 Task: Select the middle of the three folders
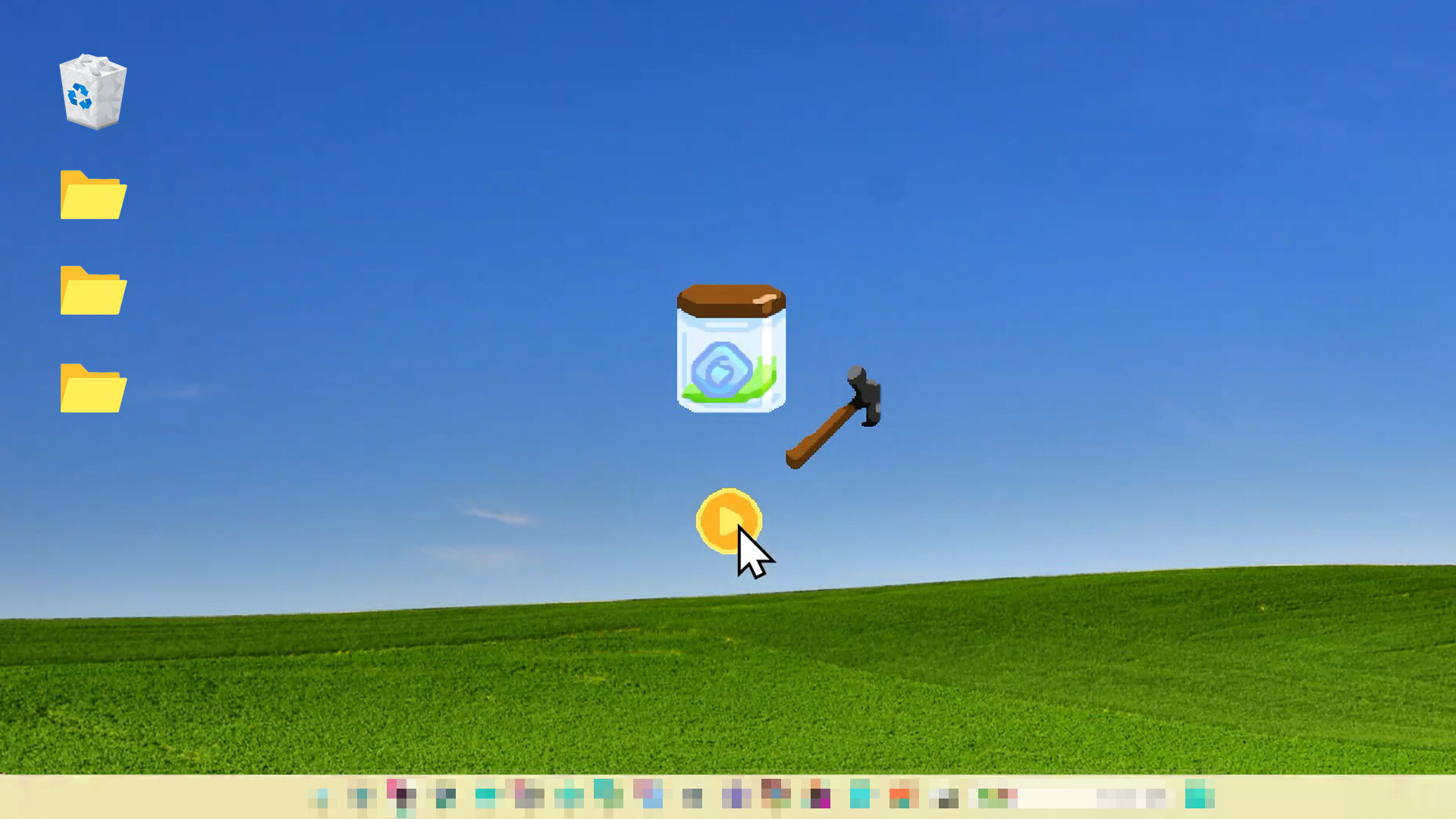pyautogui.click(x=93, y=290)
